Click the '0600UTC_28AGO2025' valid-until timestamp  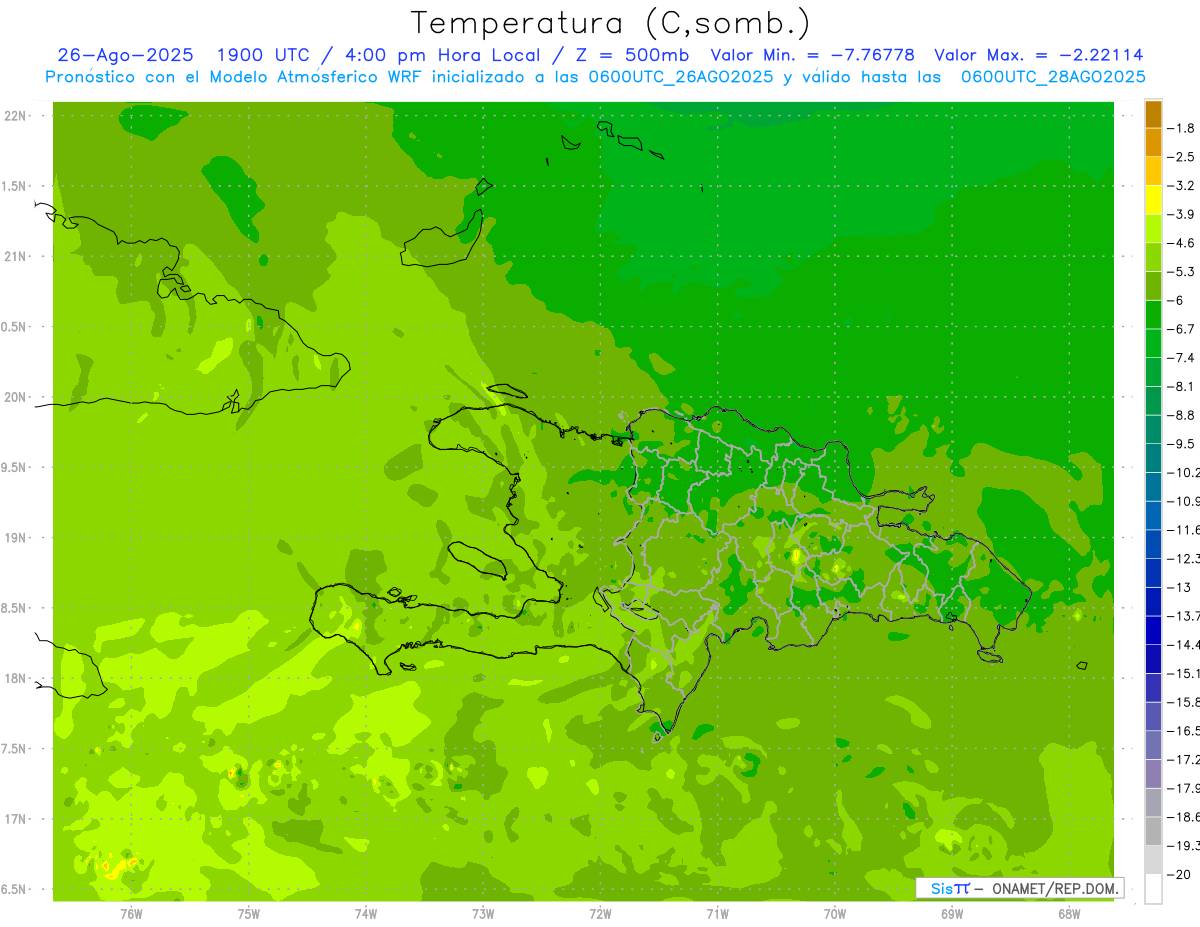[1053, 77]
